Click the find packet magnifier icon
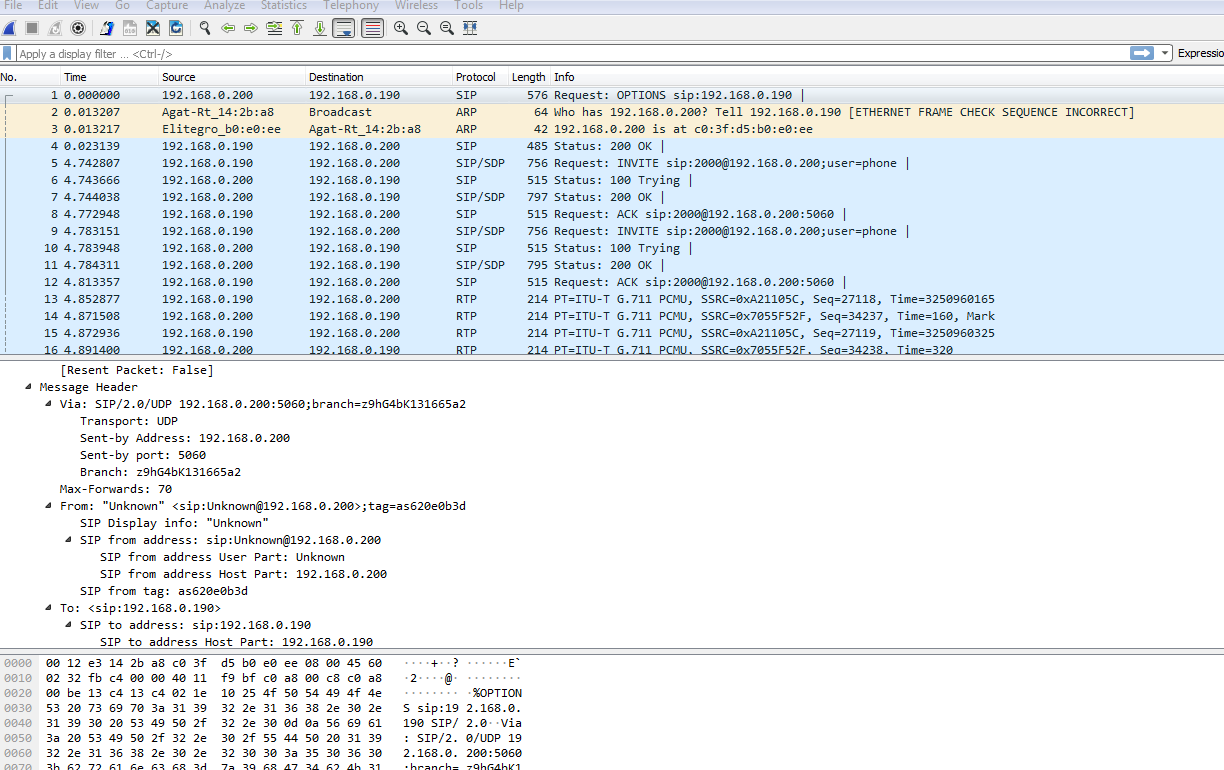The height and width of the screenshot is (770, 1224). 205,28
